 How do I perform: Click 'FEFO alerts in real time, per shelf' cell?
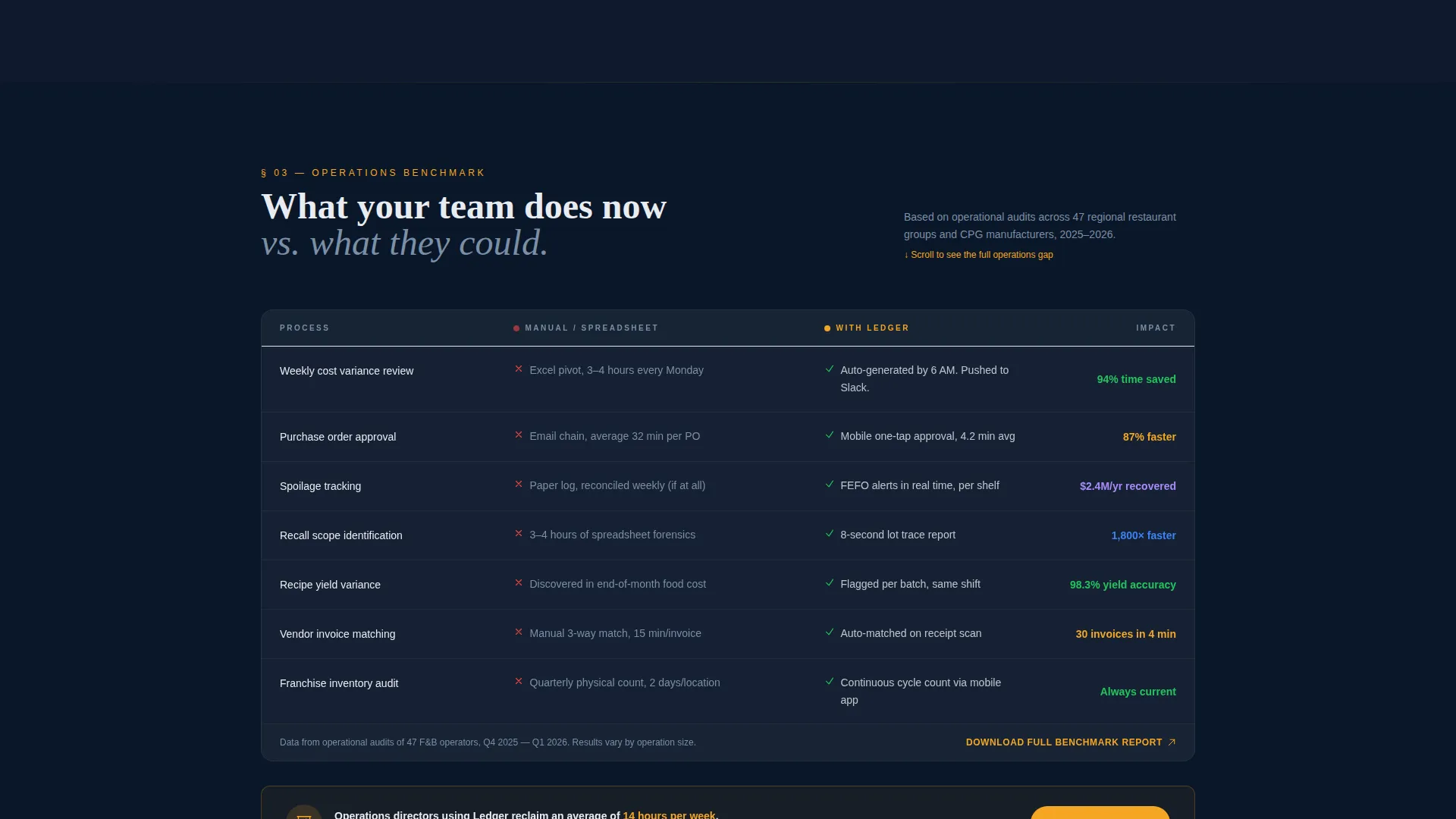pos(920,485)
